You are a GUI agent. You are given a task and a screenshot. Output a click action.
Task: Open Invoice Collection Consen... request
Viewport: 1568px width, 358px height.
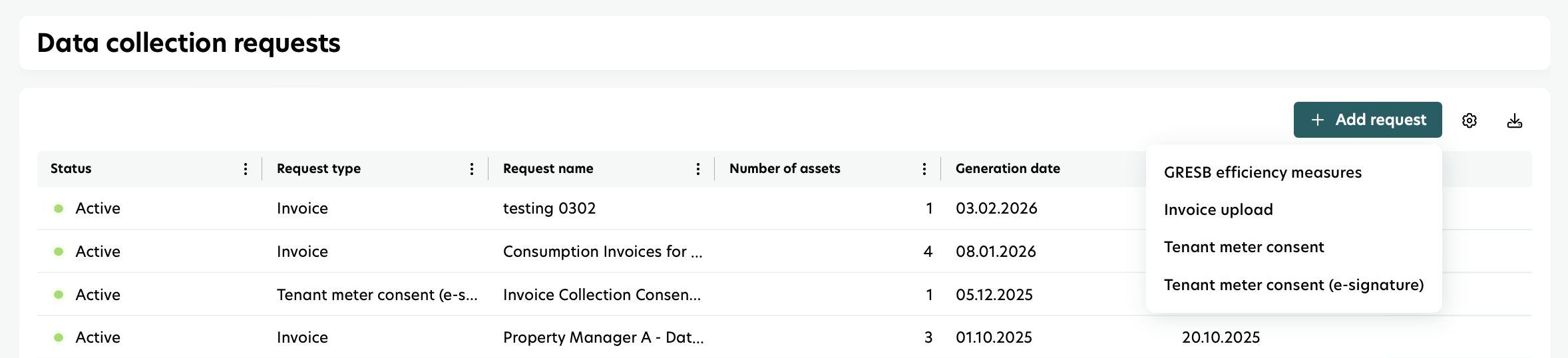pos(602,295)
